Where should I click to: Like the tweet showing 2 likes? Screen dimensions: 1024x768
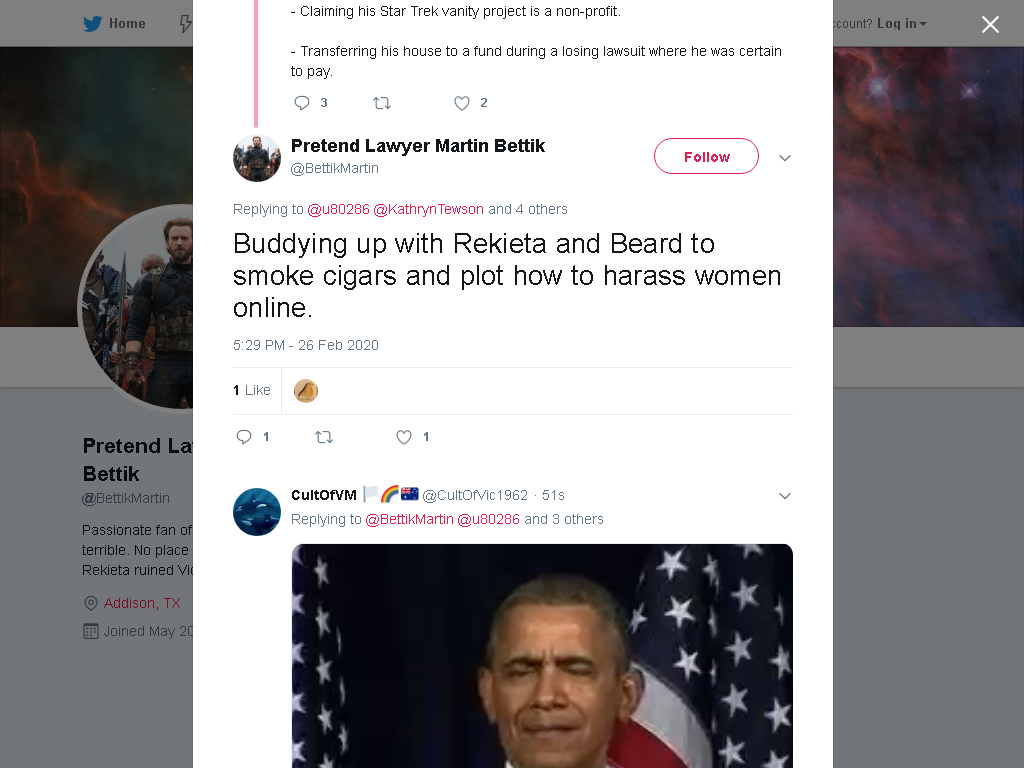tap(462, 103)
